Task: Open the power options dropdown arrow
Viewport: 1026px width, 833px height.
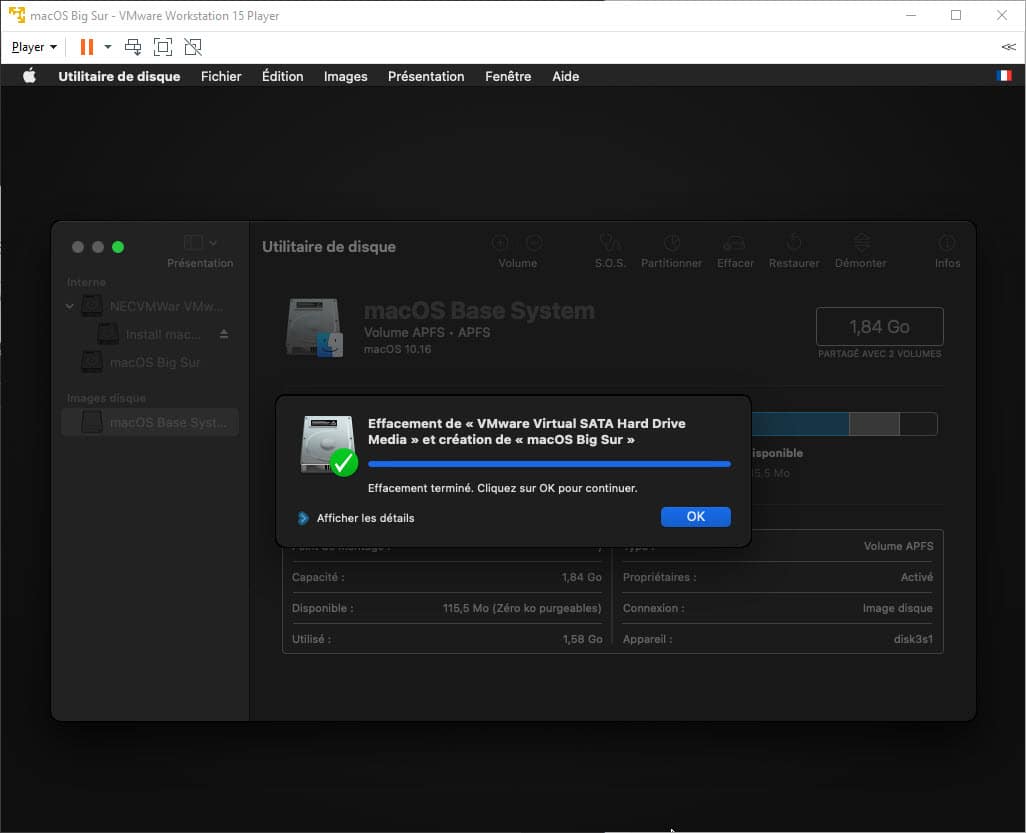Action: [108, 47]
